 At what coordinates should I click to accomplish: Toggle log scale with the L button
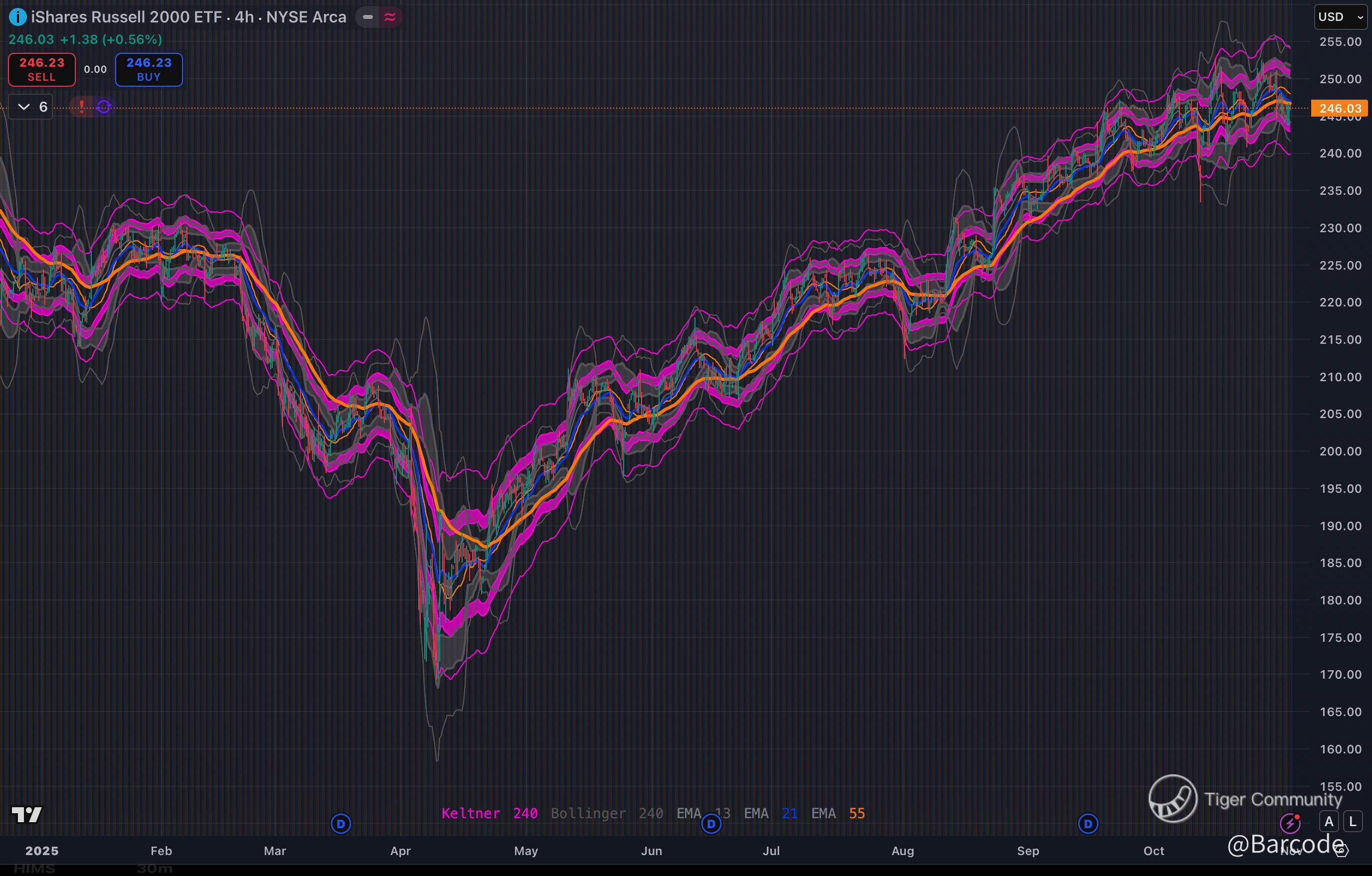(x=1353, y=822)
